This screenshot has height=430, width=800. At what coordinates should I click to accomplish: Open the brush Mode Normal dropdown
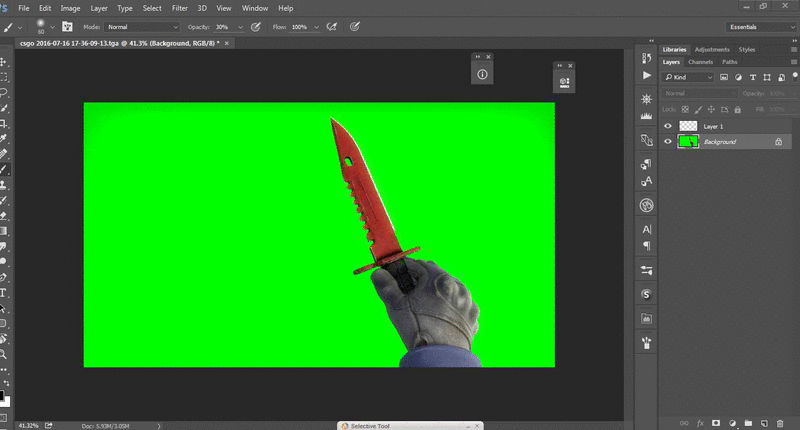pos(142,27)
